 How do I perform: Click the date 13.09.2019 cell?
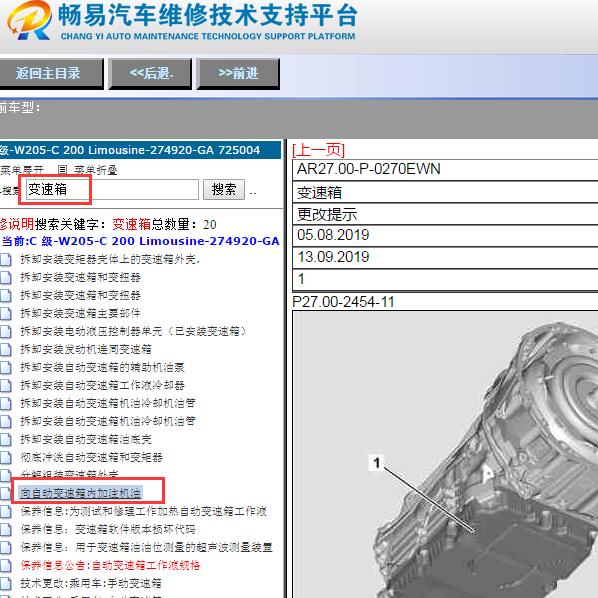point(445,257)
